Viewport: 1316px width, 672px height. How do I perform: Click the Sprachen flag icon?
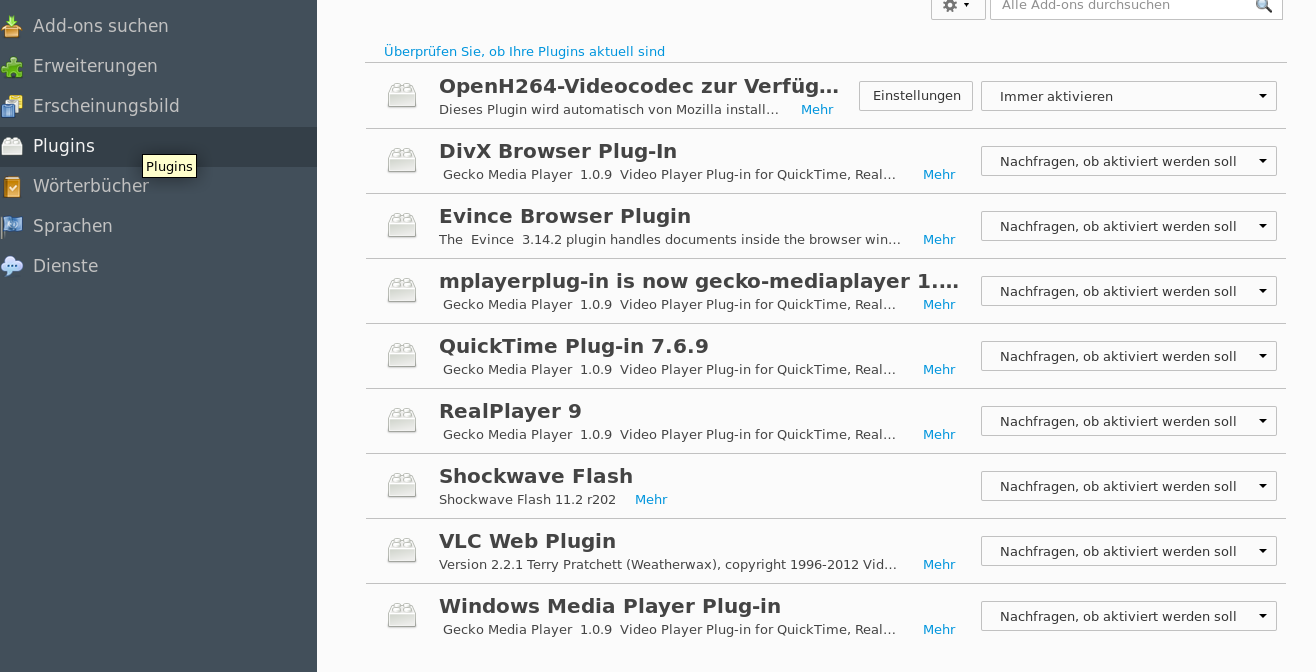pyautogui.click(x=11, y=226)
